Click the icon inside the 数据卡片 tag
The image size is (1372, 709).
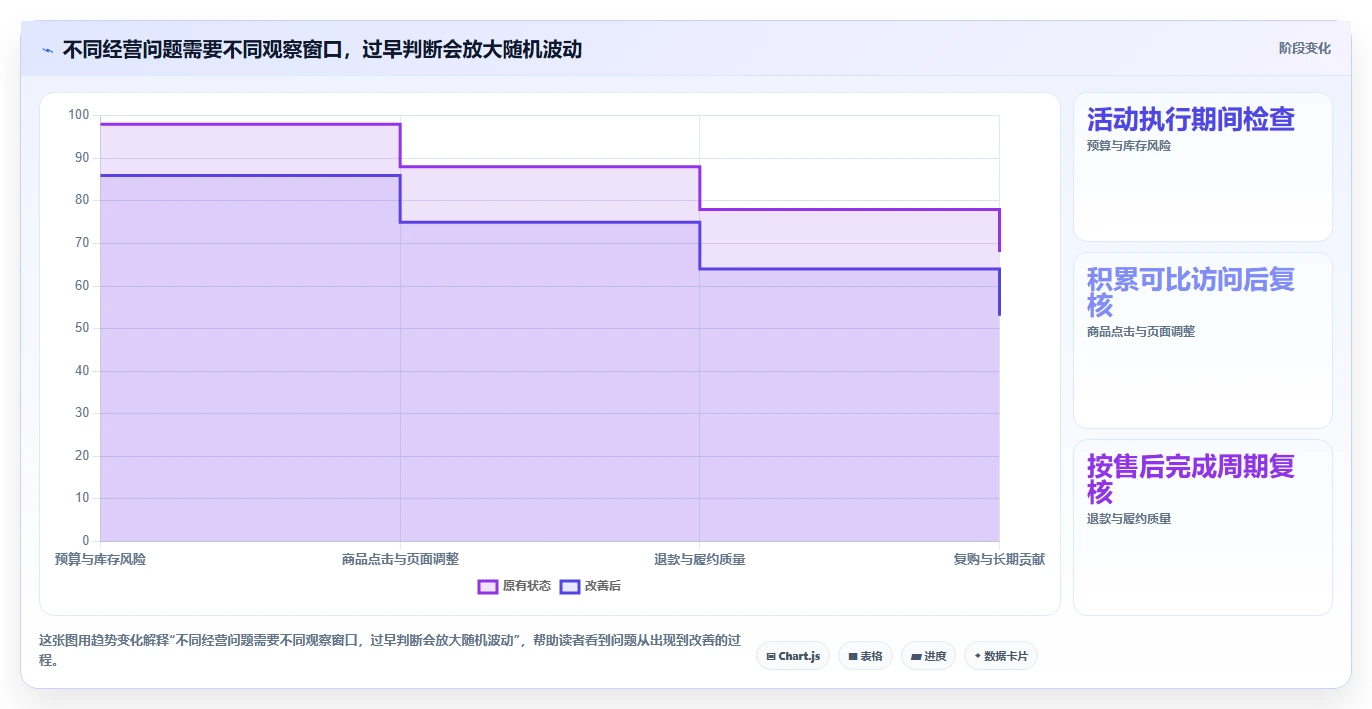click(978, 656)
